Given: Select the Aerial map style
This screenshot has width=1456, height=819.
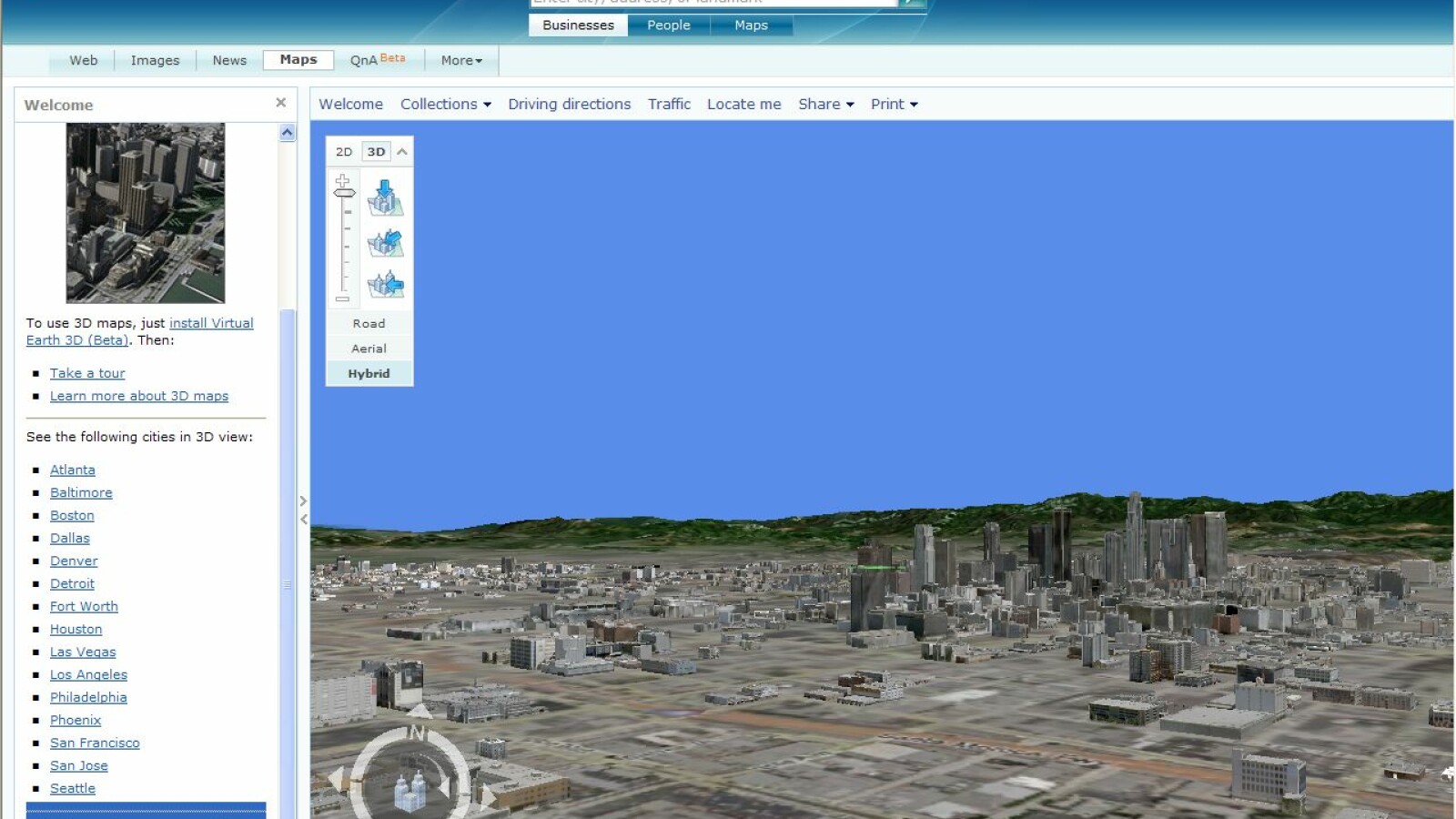Looking at the screenshot, I should click(x=369, y=349).
